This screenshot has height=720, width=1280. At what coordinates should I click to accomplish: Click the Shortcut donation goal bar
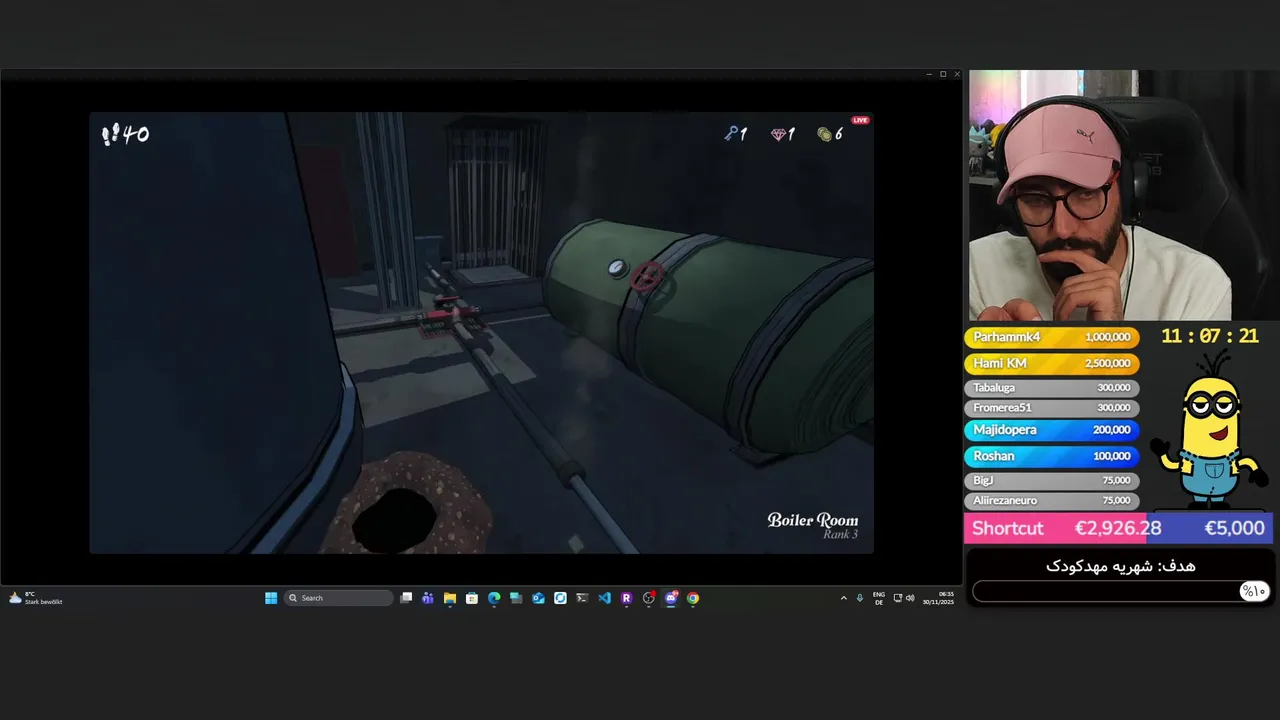pyautogui.click(x=1118, y=528)
